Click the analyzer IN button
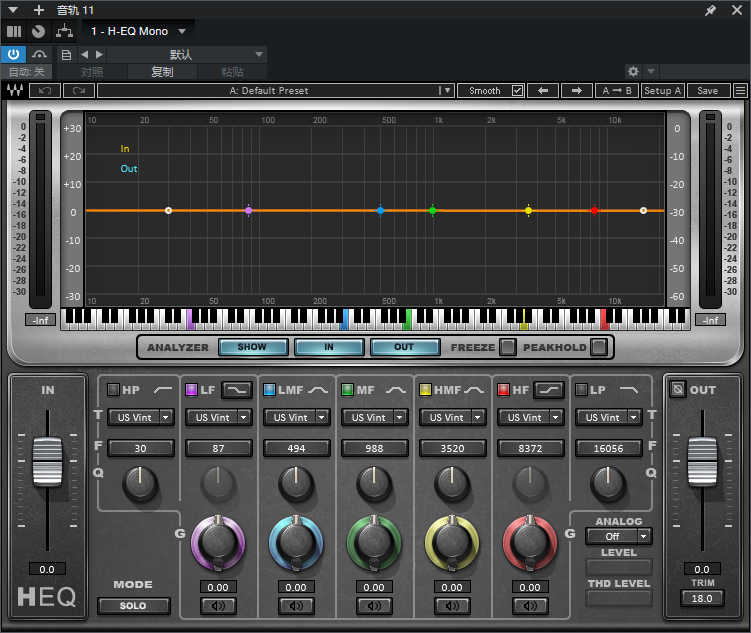The height and width of the screenshot is (633, 751). click(329, 347)
